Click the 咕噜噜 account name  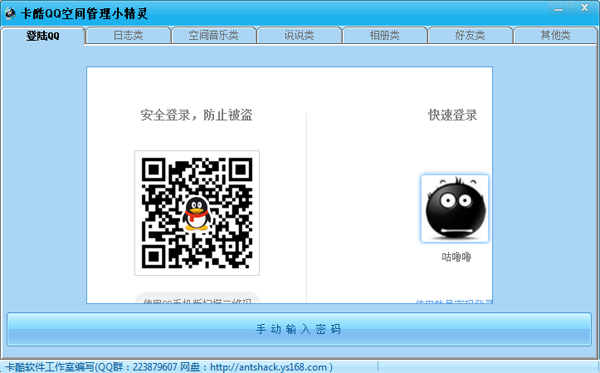pyautogui.click(x=456, y=257)
